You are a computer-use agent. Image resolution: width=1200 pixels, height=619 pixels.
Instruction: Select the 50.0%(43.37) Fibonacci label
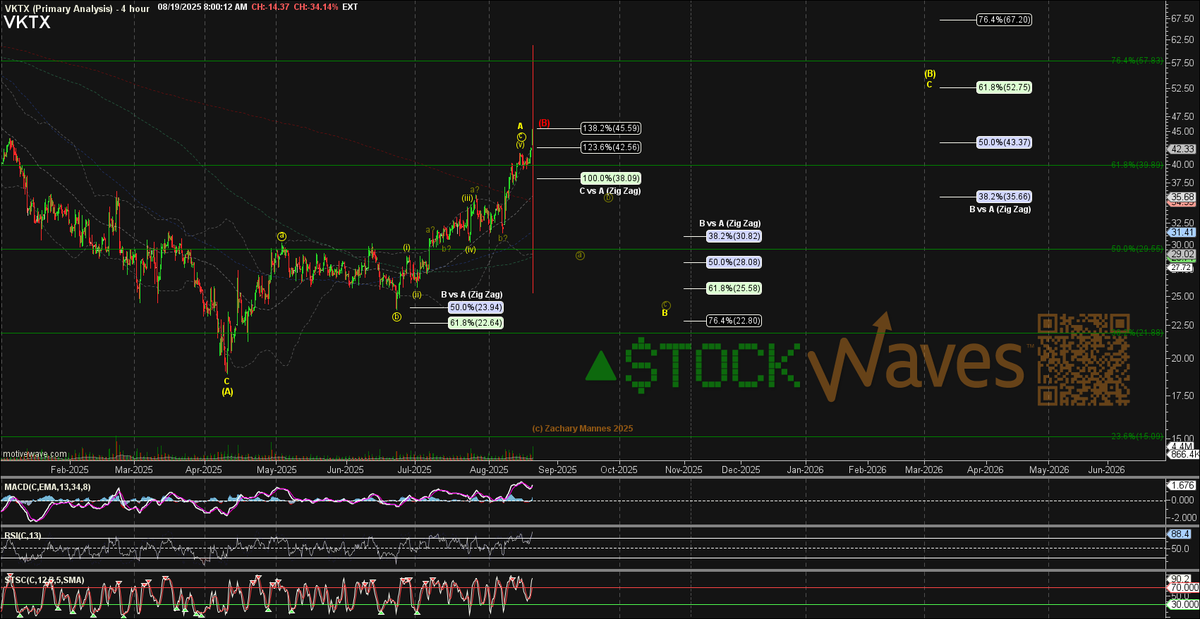[1003, 142]
